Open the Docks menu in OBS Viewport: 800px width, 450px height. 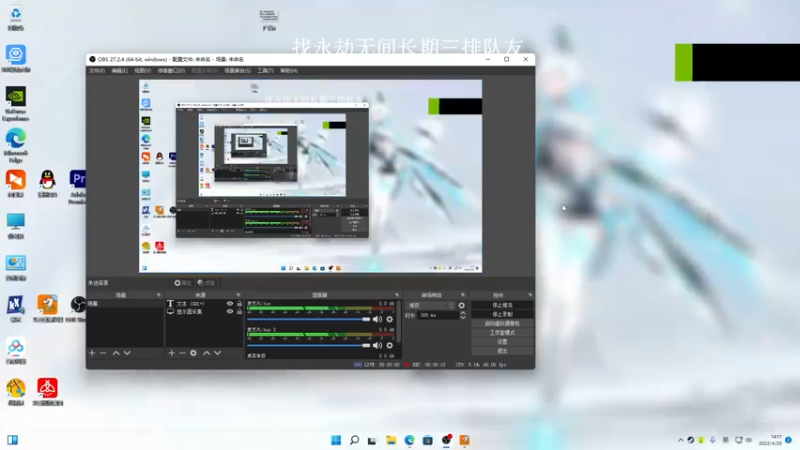[x=171, y=70]
